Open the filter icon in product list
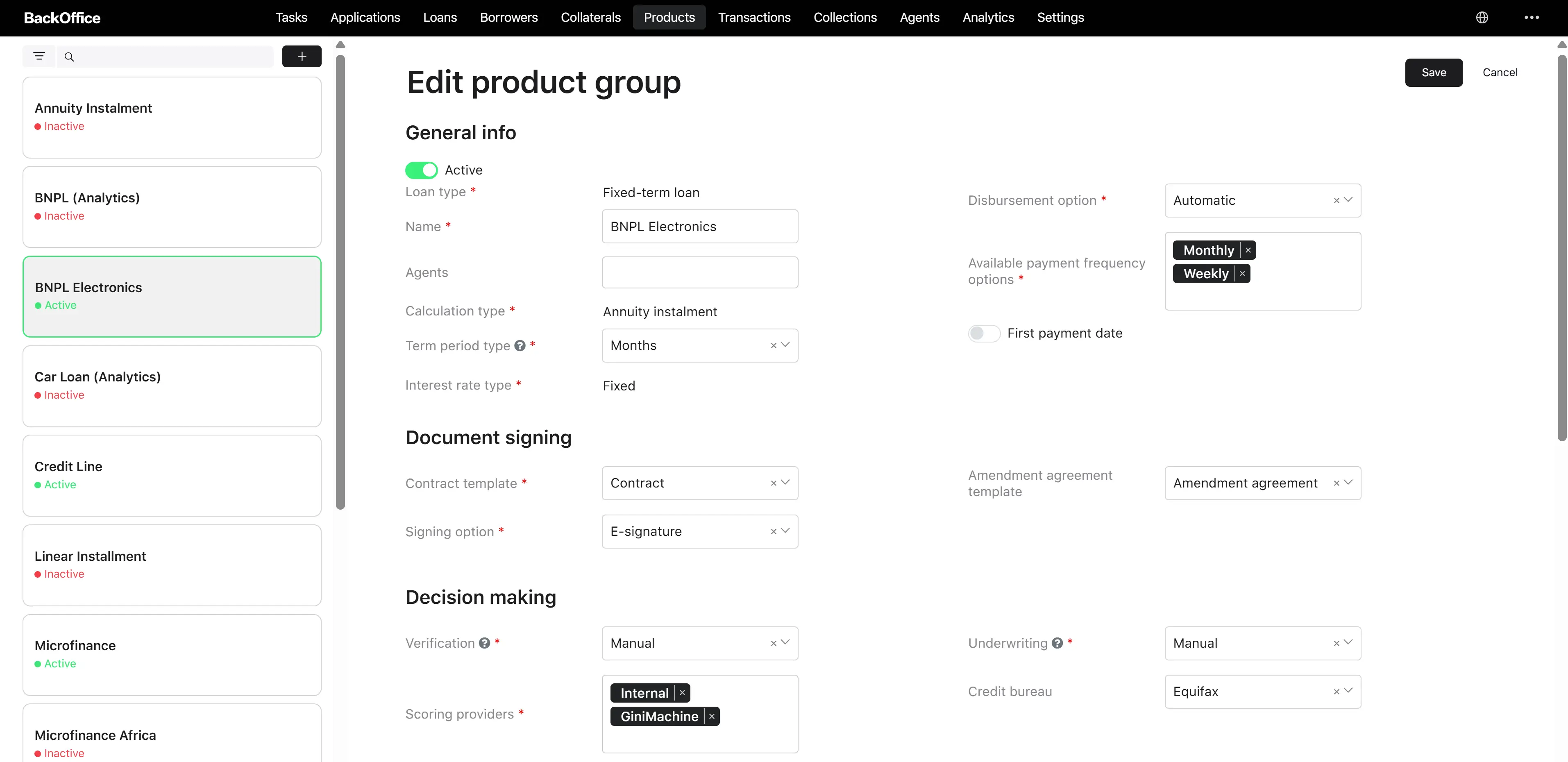This screenshot has height=762, width=1568. coord(39,57)
